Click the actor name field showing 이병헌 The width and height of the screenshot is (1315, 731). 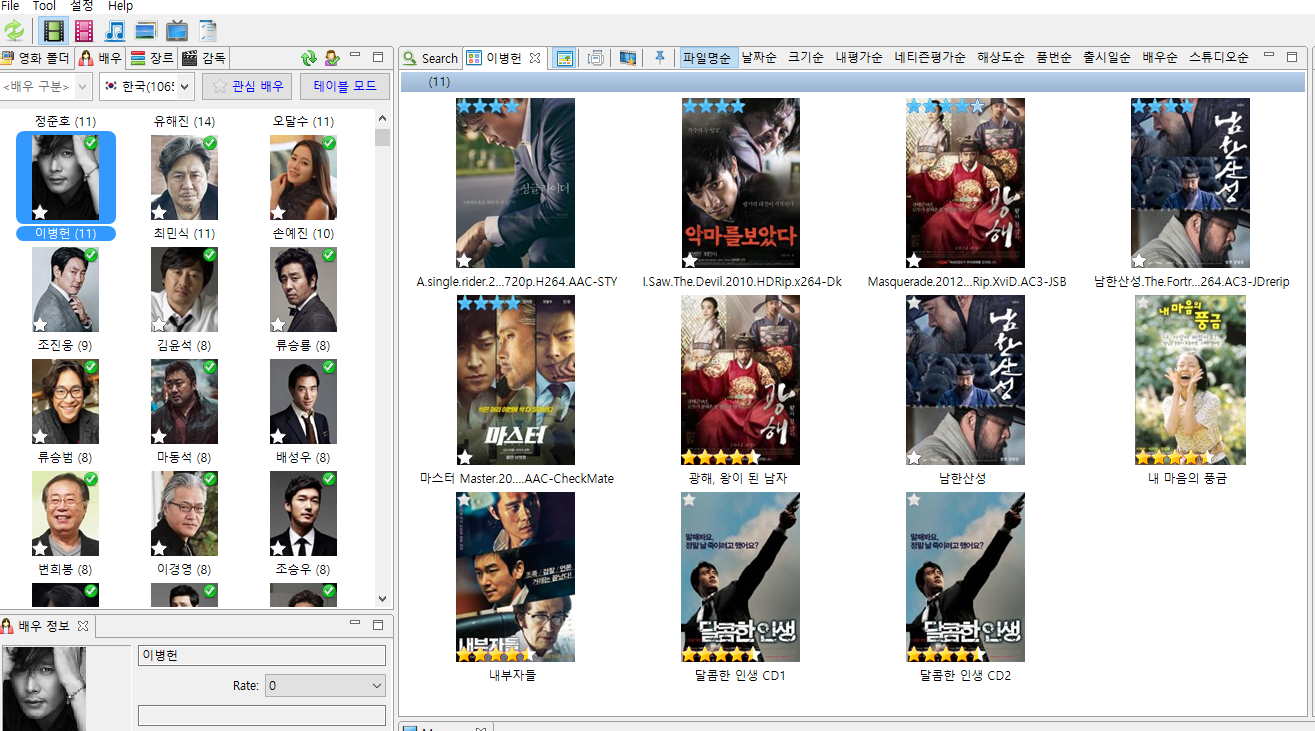[x=261, y=656]
